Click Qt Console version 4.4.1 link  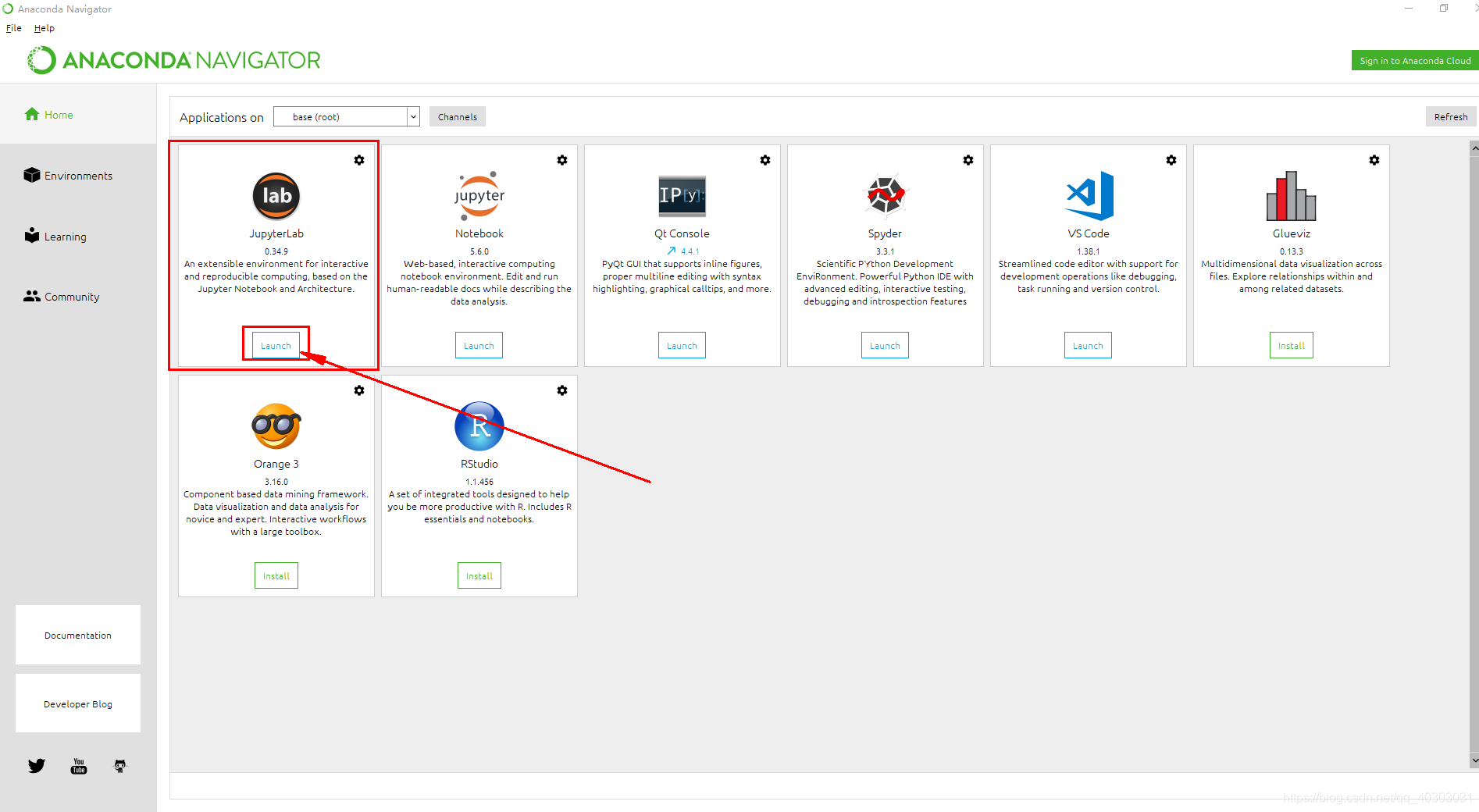(690, 251)
